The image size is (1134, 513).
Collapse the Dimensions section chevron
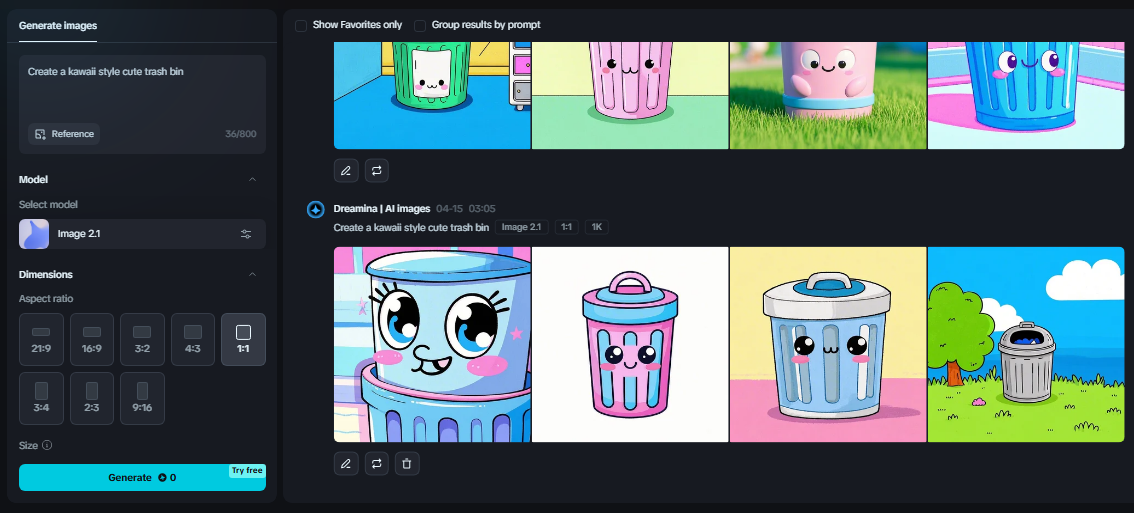pos(252,274)
